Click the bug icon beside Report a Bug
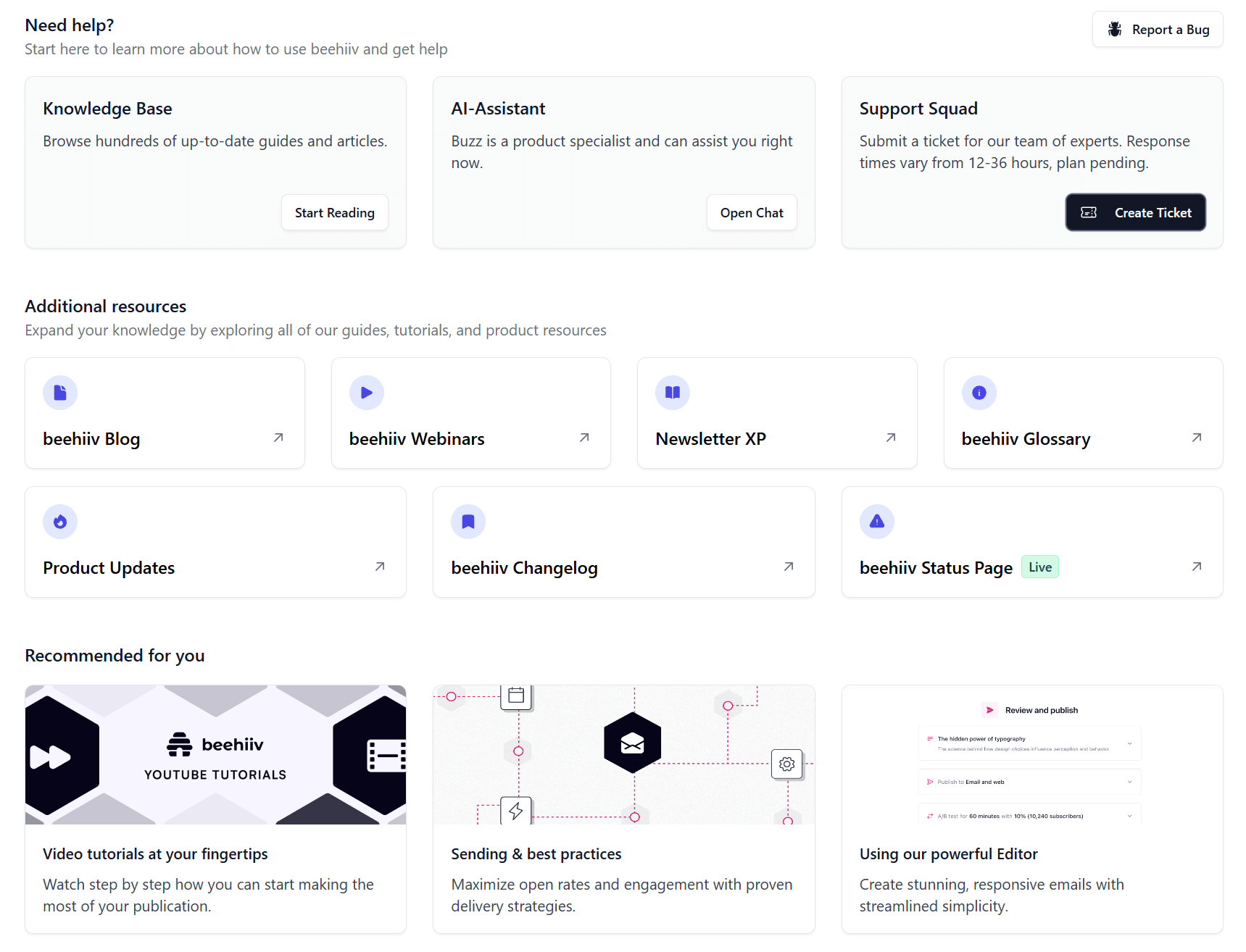 tap(1114, 29)
